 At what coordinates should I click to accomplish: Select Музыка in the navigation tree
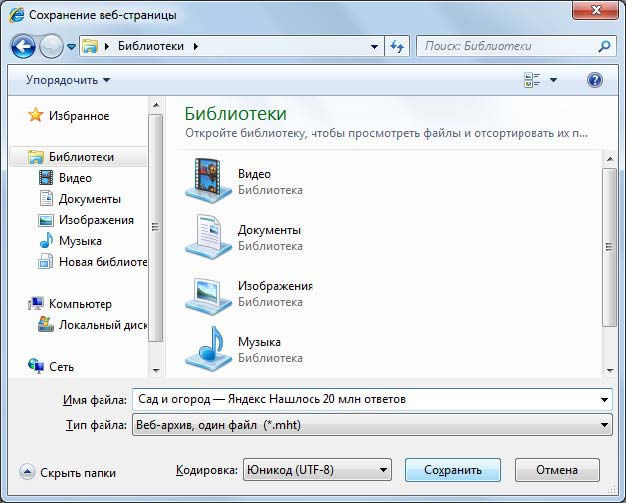click(x=80, y=241)
